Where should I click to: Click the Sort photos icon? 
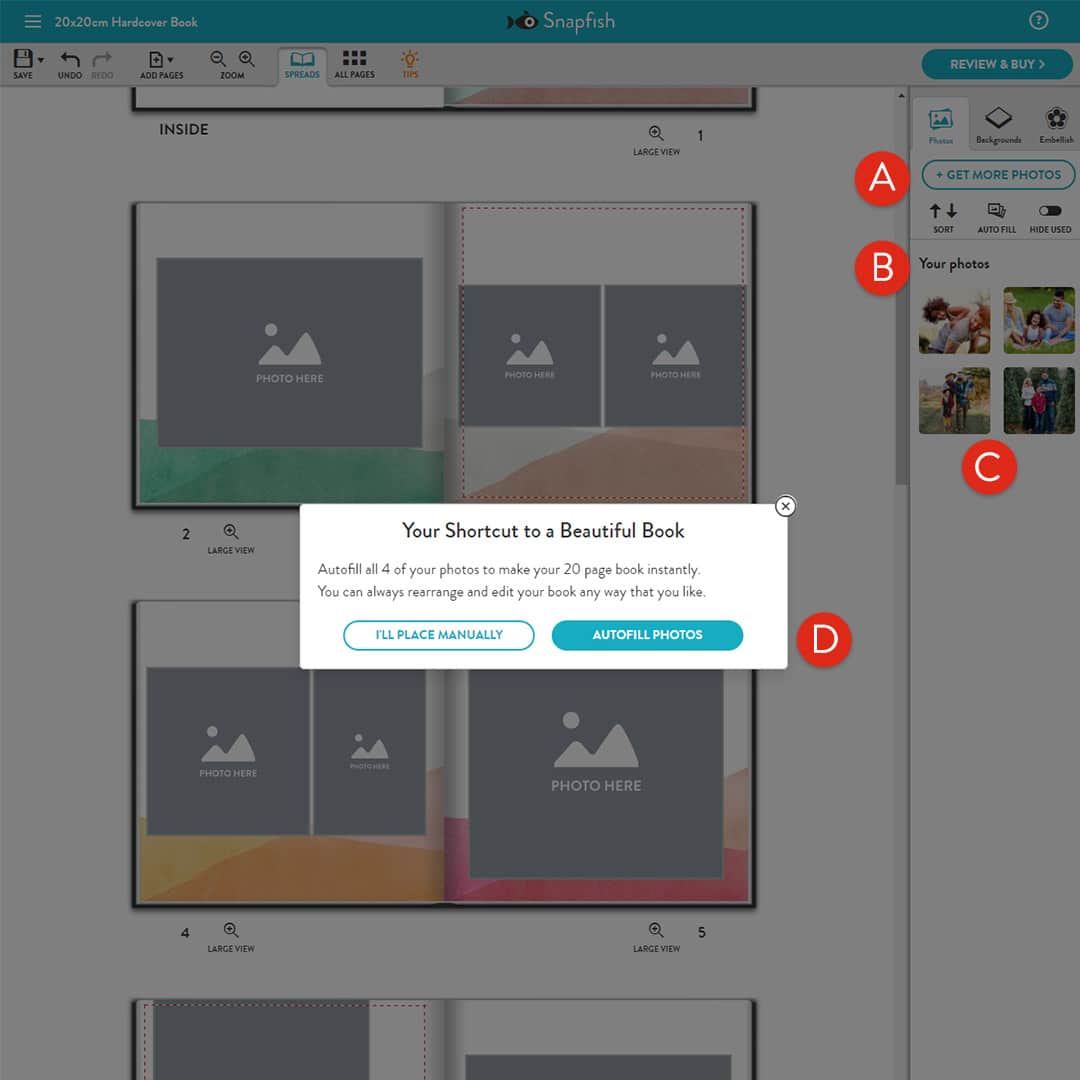pos(942,211)
